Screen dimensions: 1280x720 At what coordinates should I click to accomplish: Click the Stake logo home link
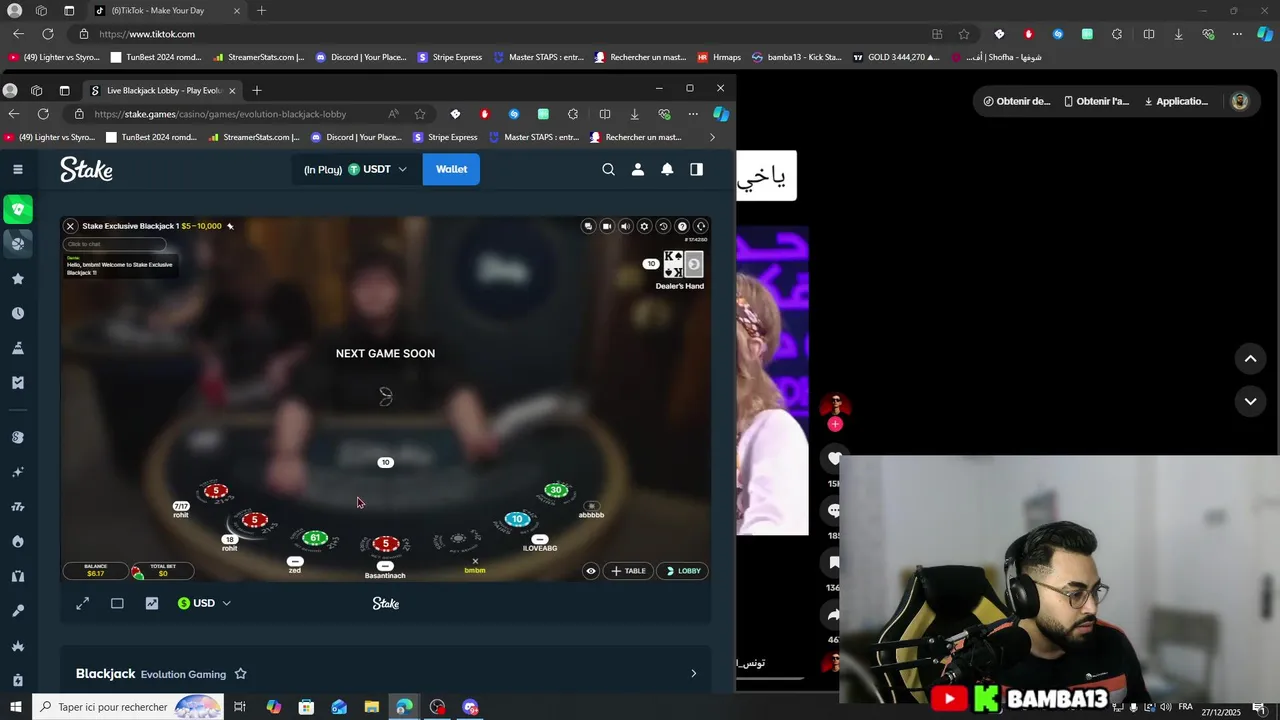86,169
